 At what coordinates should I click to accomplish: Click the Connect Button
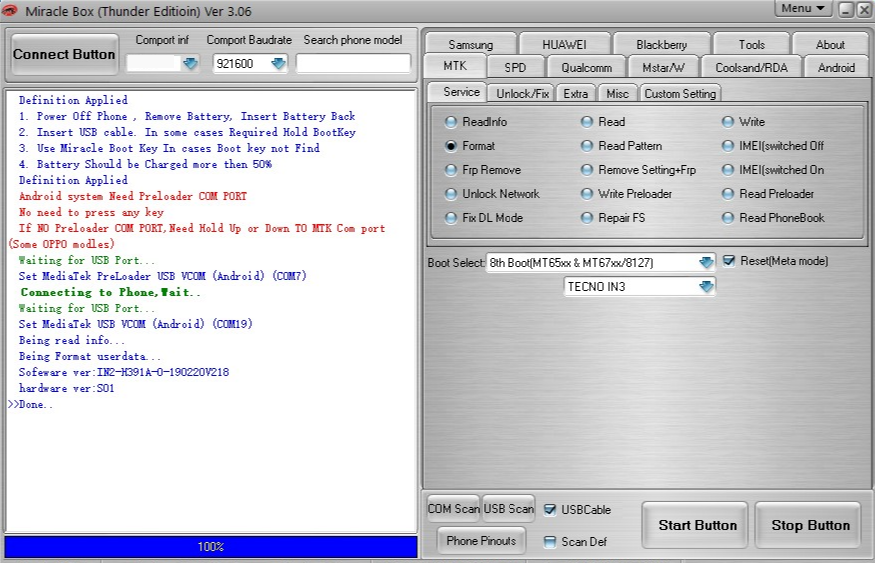click(x=64, y=54)
